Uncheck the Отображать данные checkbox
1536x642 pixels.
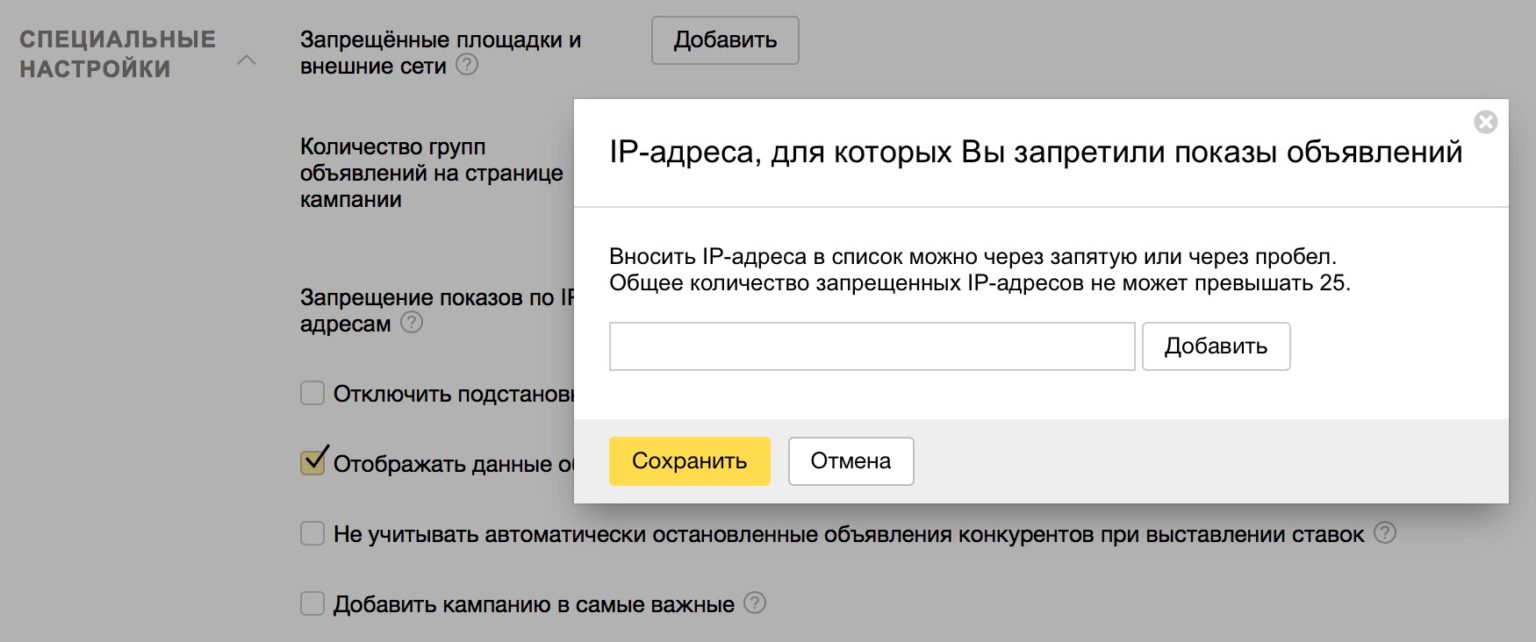coord(313,463)
